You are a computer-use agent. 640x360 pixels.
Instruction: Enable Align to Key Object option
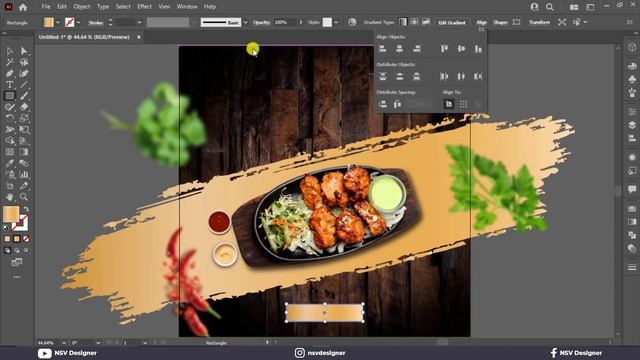(478, 104)
